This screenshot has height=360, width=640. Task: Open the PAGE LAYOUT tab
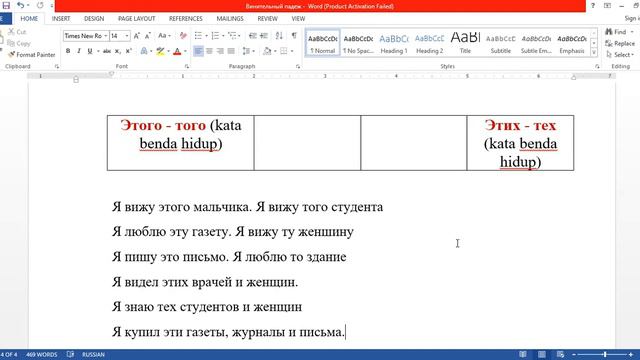coord(136,19)
